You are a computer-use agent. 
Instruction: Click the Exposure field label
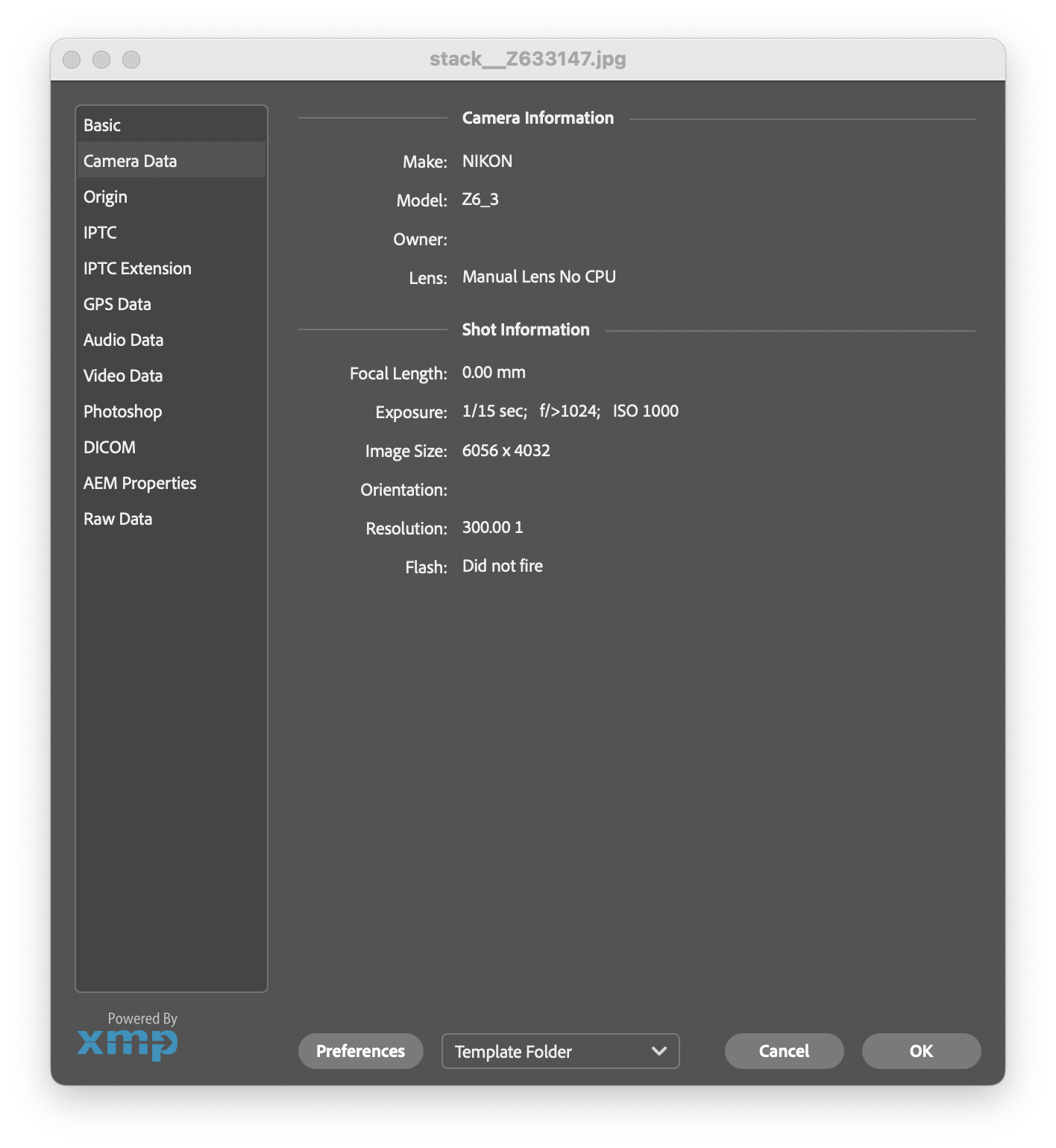[x=411, y=412]
